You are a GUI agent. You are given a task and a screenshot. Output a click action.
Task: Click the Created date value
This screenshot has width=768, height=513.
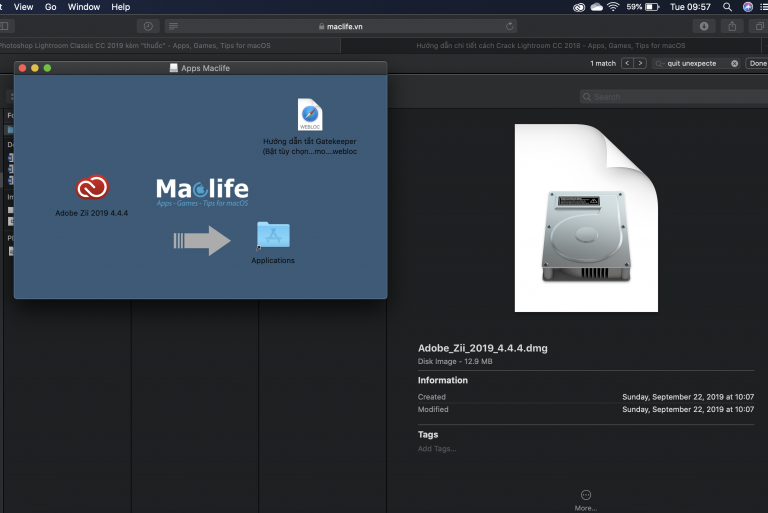(688, 397)
